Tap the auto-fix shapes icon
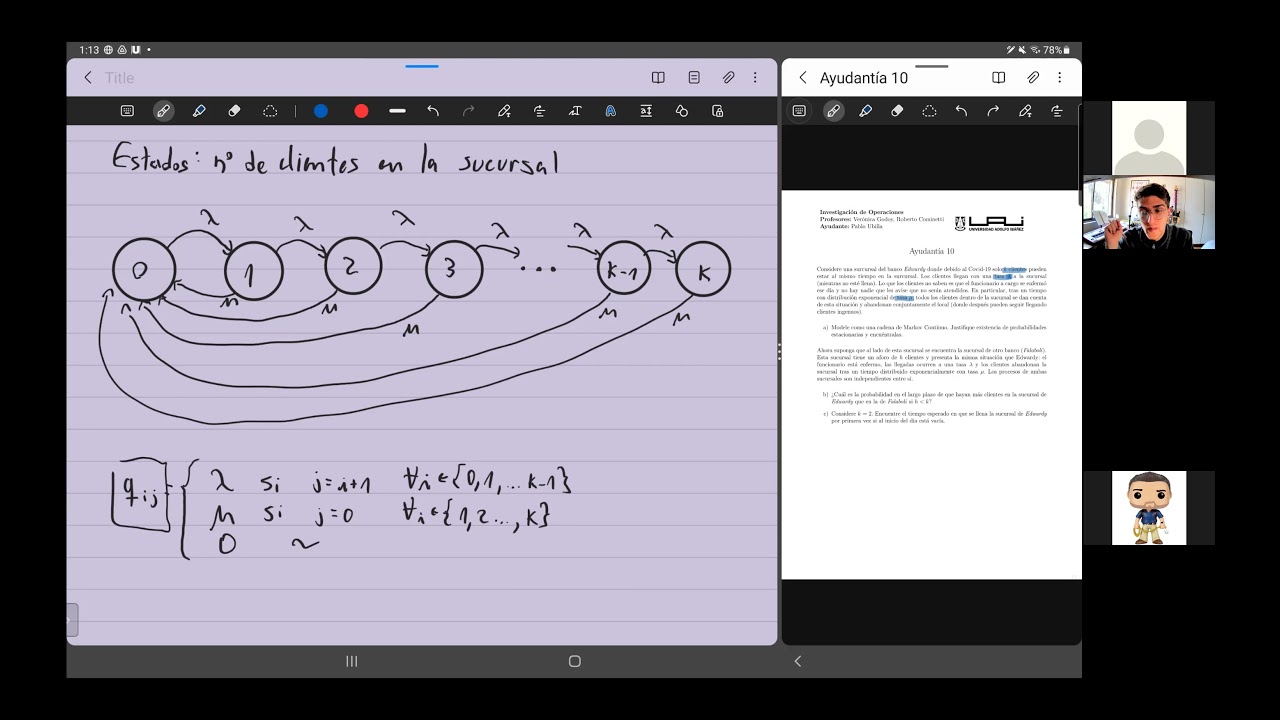 pyautogui.click(x=682, y=111)
